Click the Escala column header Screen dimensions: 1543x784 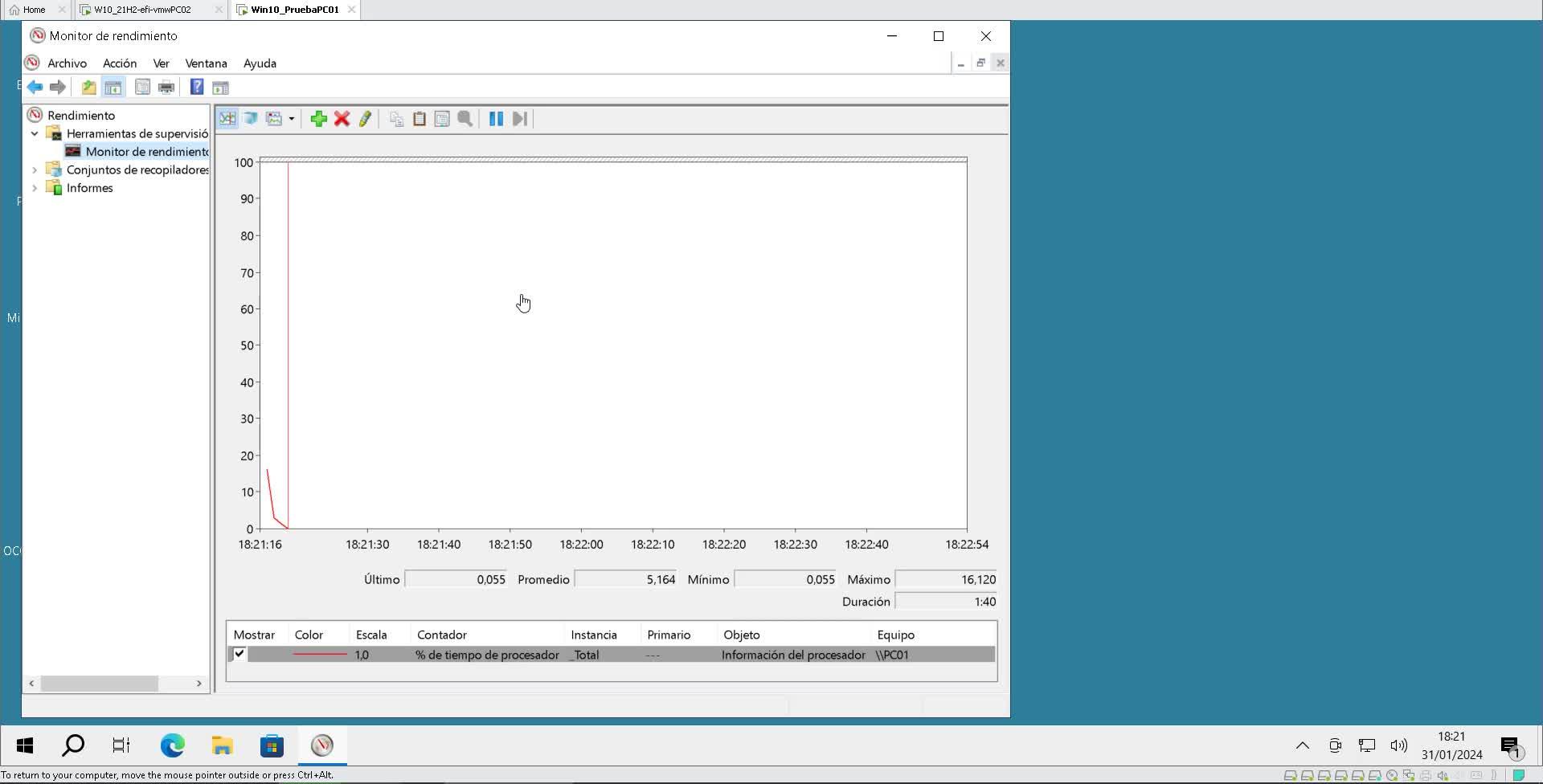tap(371, 635)
